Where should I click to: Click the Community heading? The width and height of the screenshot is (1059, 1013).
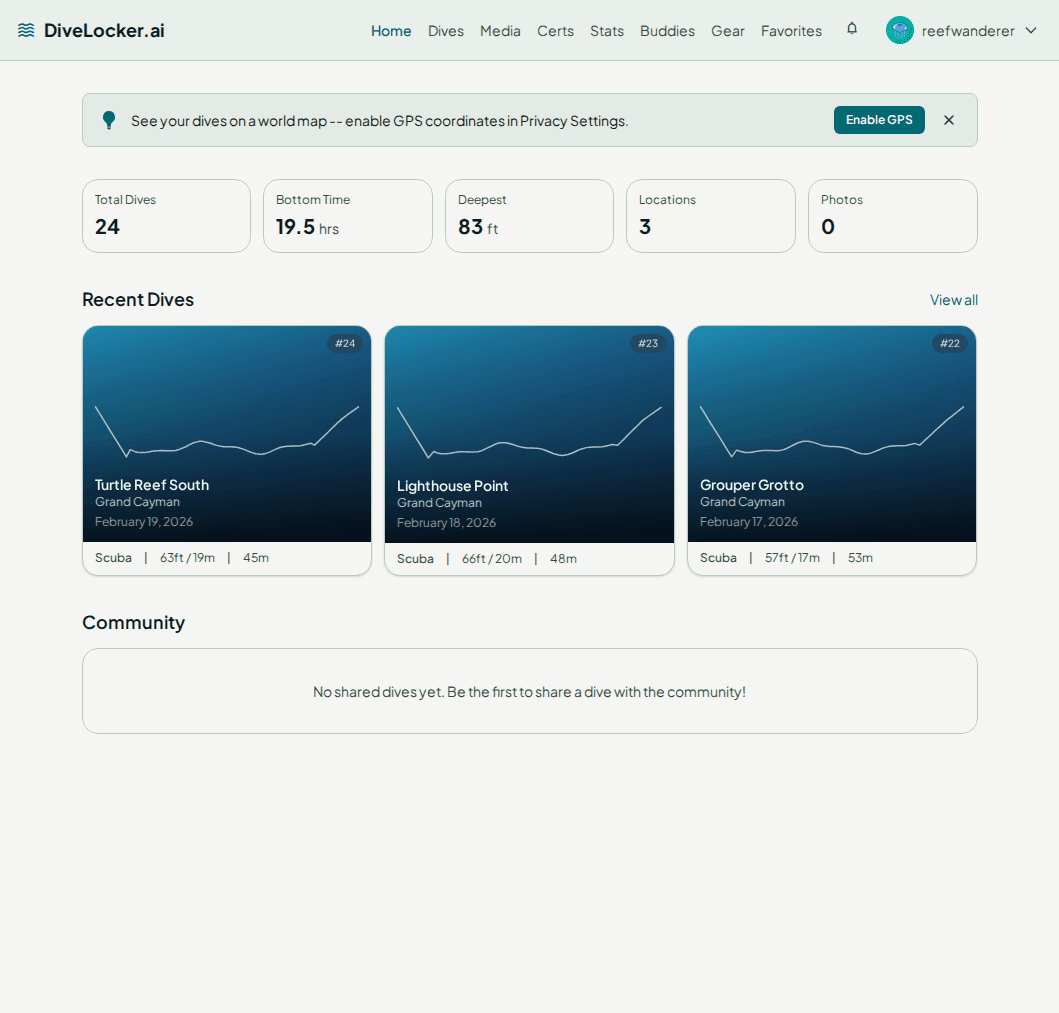point(134,622)
